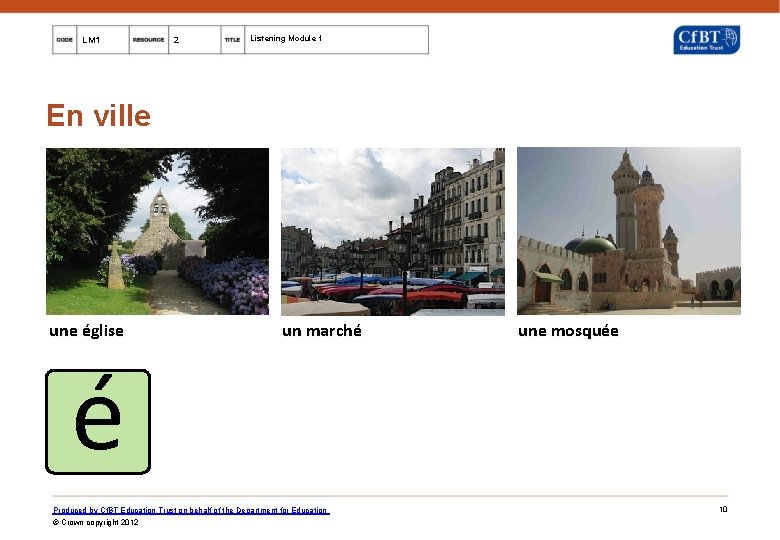Click the CfBT Education Trust logo

(x=706, y=40)
